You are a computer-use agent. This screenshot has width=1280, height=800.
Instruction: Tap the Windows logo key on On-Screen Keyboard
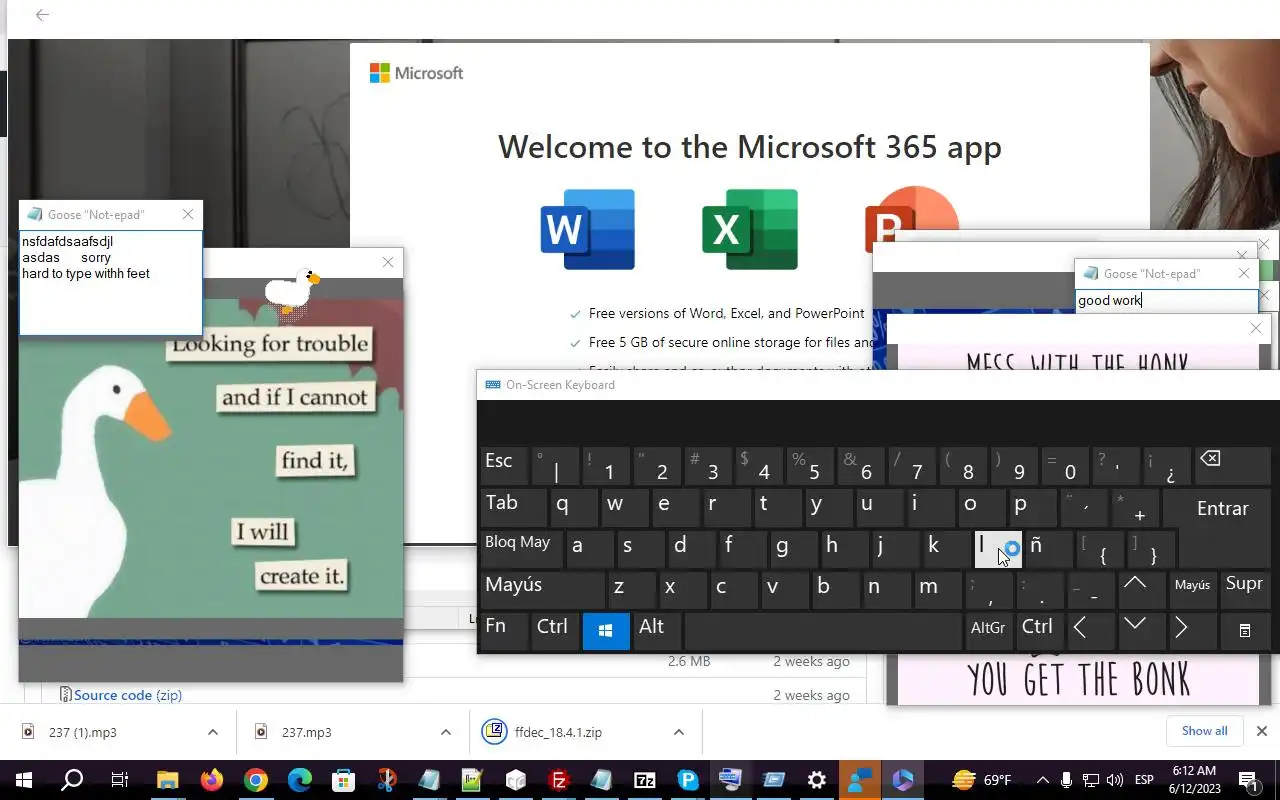tap(605, 631)
